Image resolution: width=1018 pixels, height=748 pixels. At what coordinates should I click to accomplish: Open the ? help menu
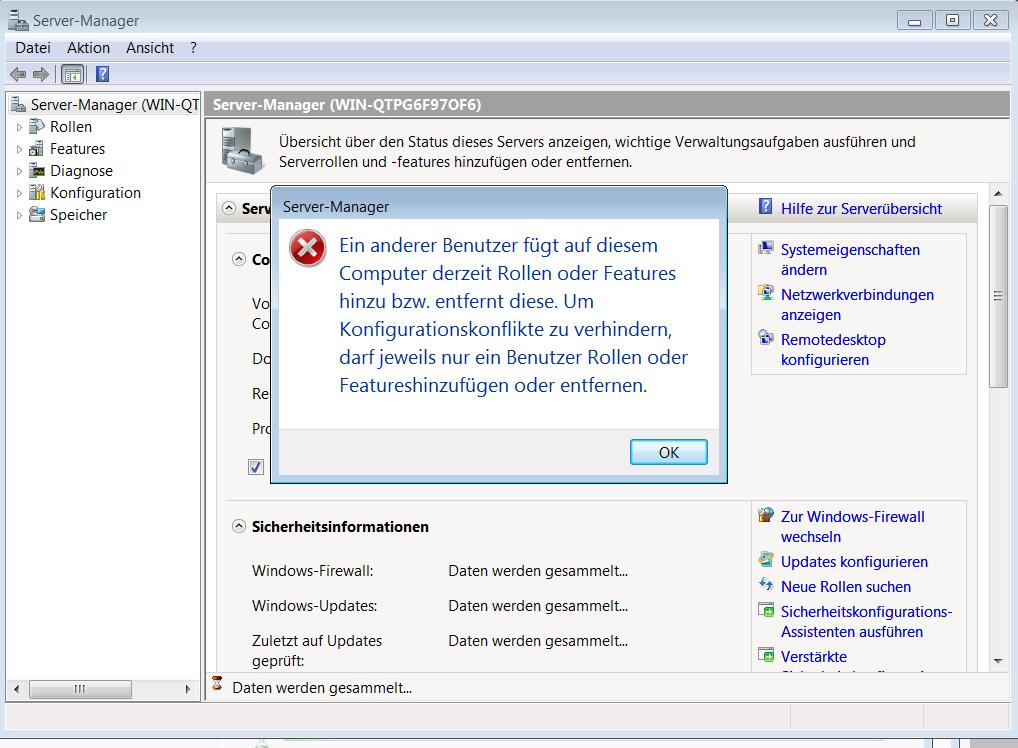click(x=193, y=47)
